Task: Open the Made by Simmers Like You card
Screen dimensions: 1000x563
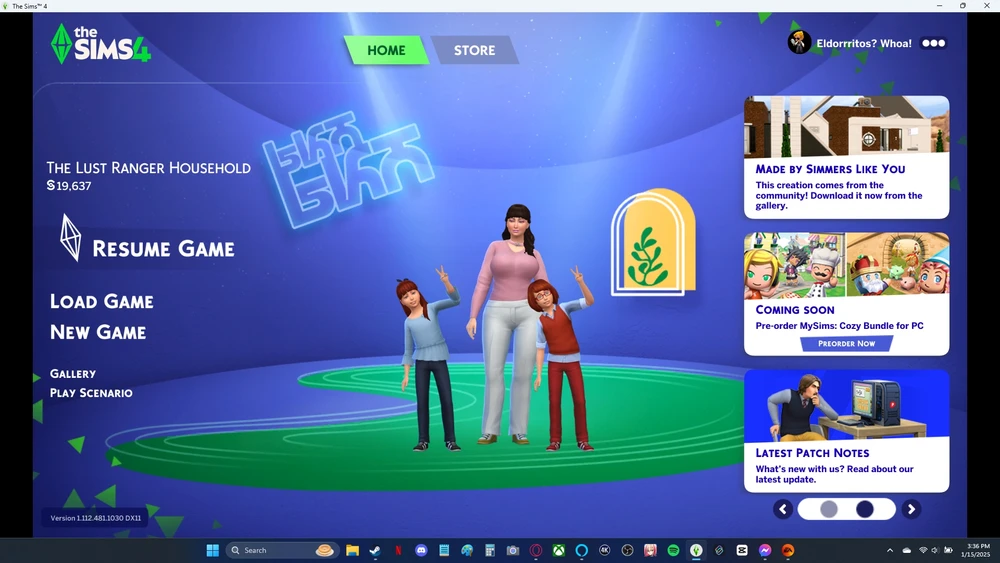Action: click(x=846, y=157)
